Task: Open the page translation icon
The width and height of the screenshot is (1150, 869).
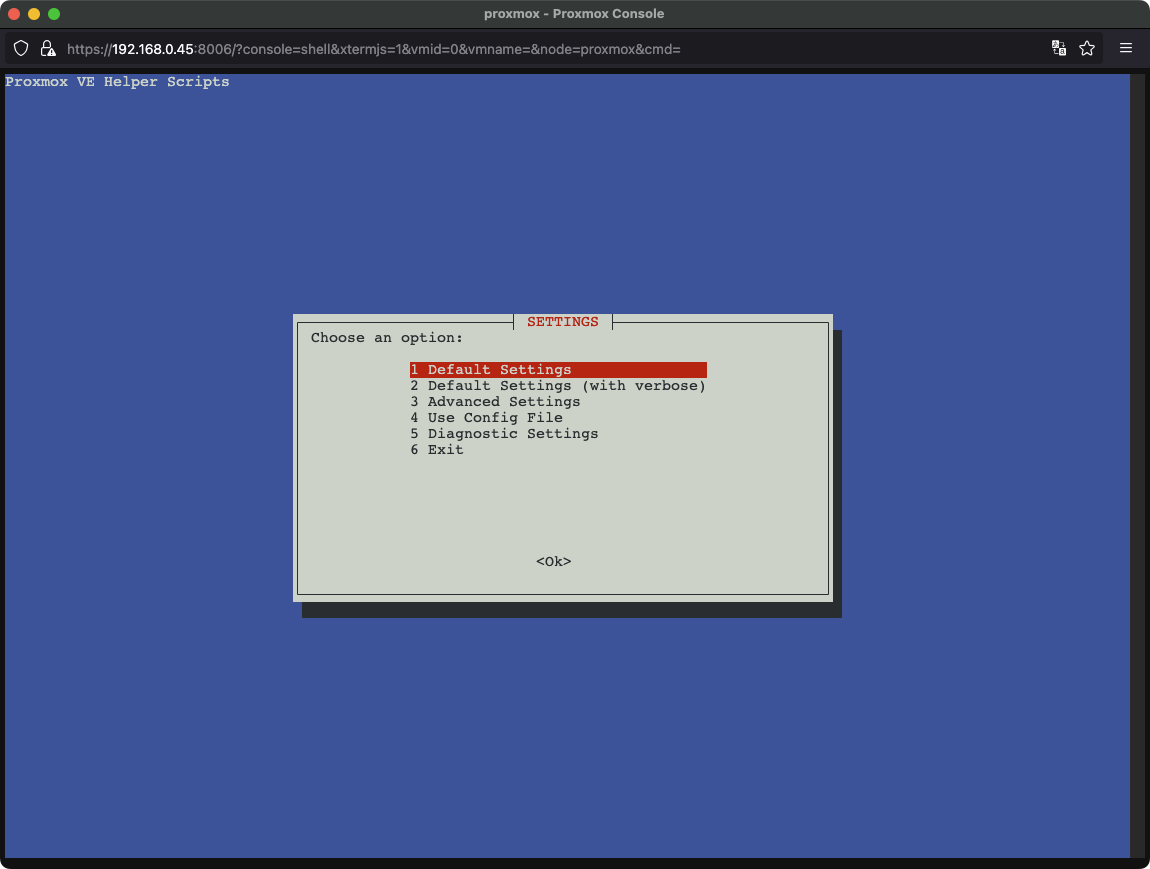Action: click(1059, 48)
